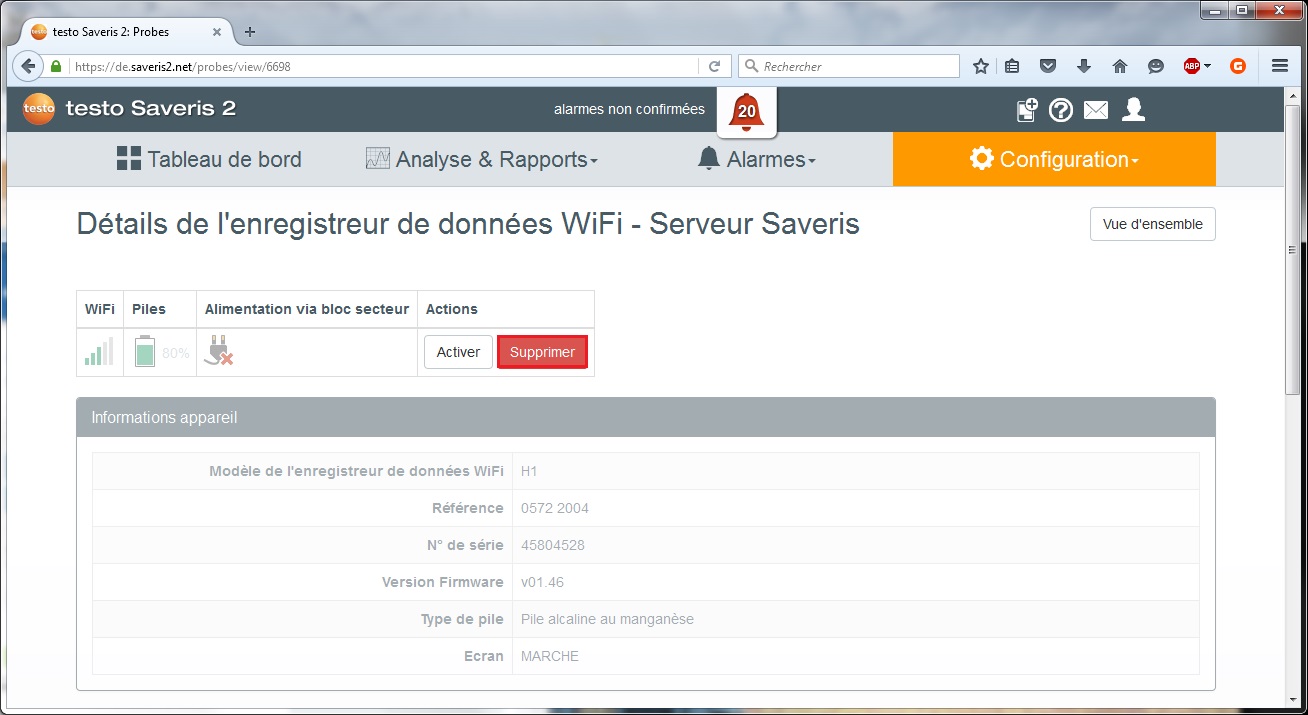The height and width of the screenshot is (715, 1308).
Task: Click the reference value 0572 2004
Action: point(555,508)
